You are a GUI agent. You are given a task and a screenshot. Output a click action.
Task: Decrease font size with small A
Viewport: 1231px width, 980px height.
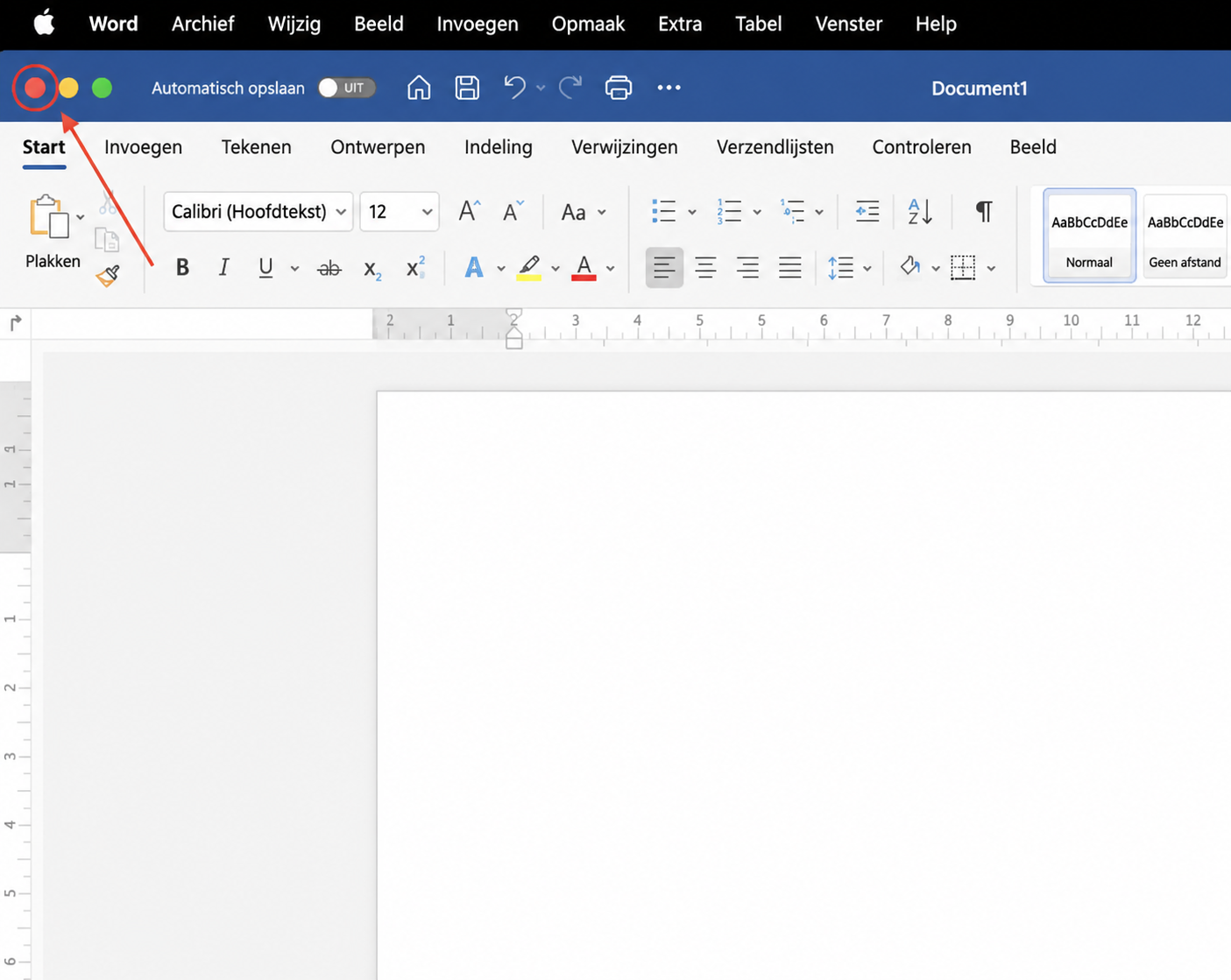coord(513,211)
